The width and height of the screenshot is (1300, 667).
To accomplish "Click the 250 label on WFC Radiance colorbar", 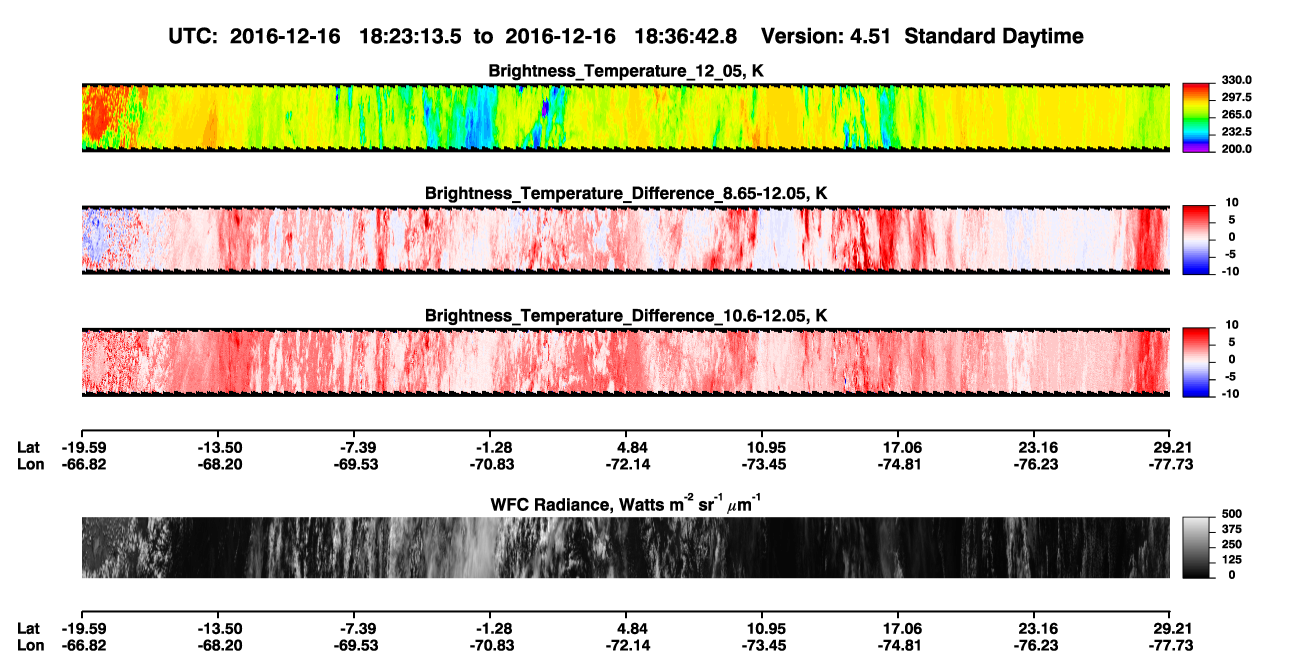I will pos(1232,544).
